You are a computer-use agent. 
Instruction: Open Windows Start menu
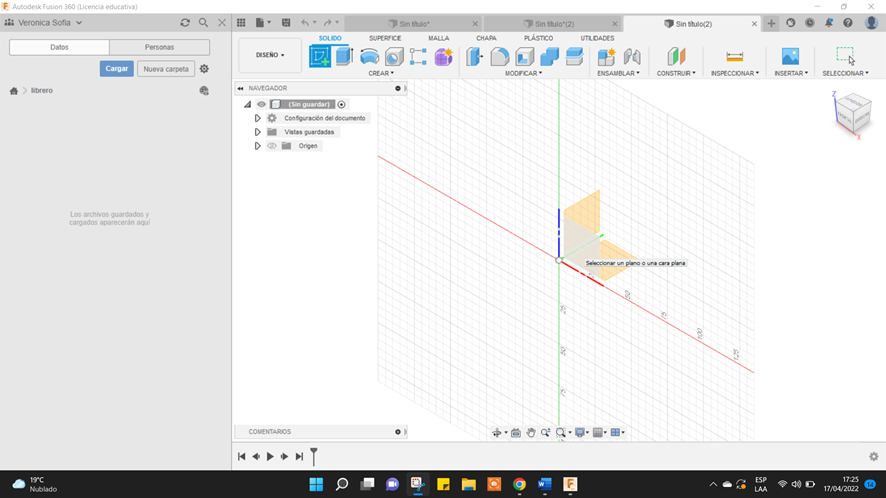click(316, 484)
